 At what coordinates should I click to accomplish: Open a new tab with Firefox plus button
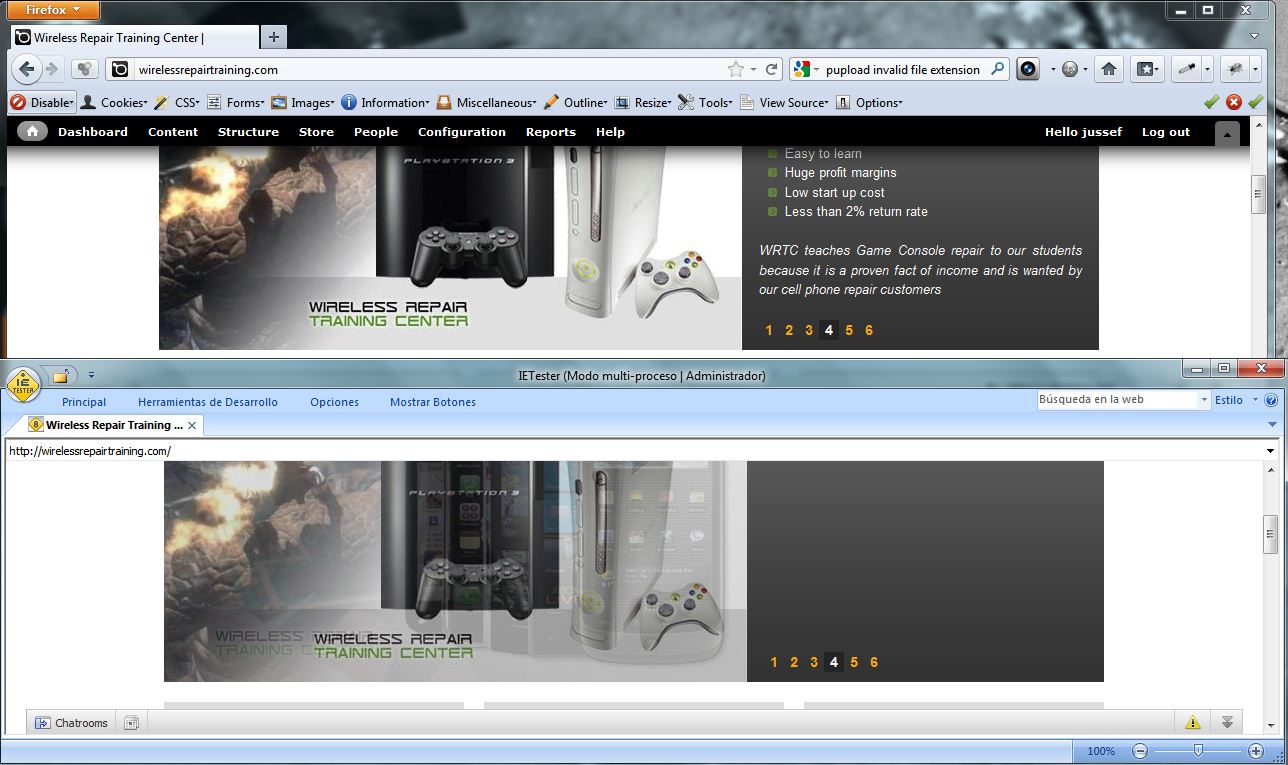point(273,37)
